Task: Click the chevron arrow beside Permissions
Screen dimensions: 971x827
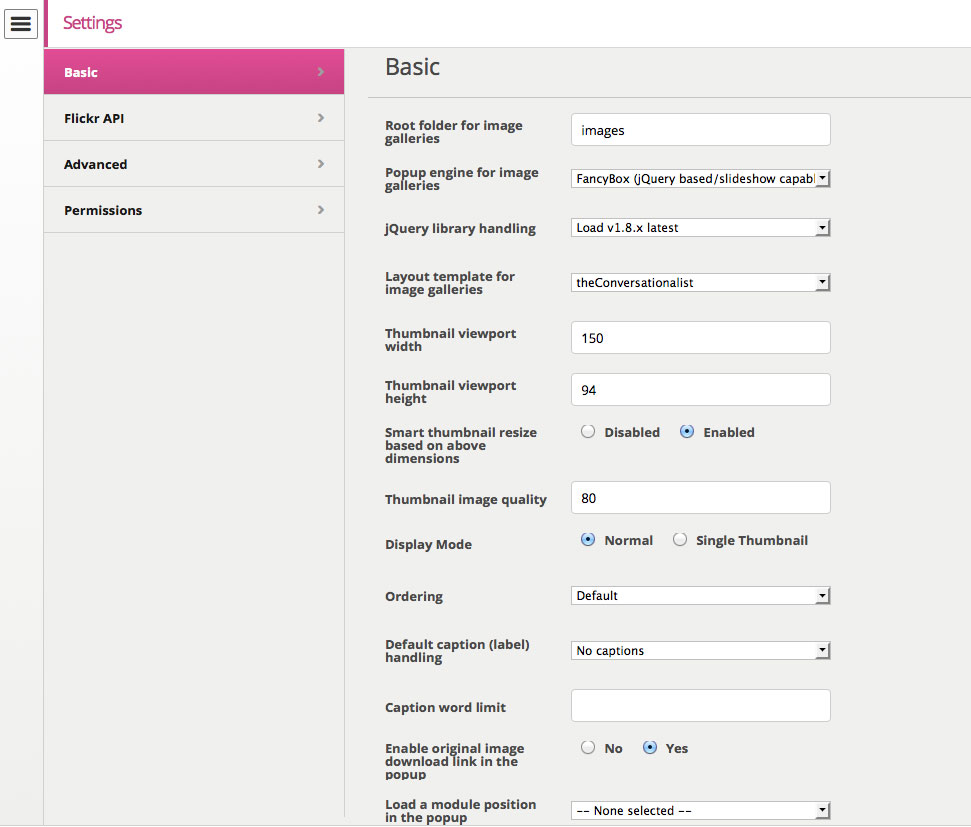Action: point(321,210)
